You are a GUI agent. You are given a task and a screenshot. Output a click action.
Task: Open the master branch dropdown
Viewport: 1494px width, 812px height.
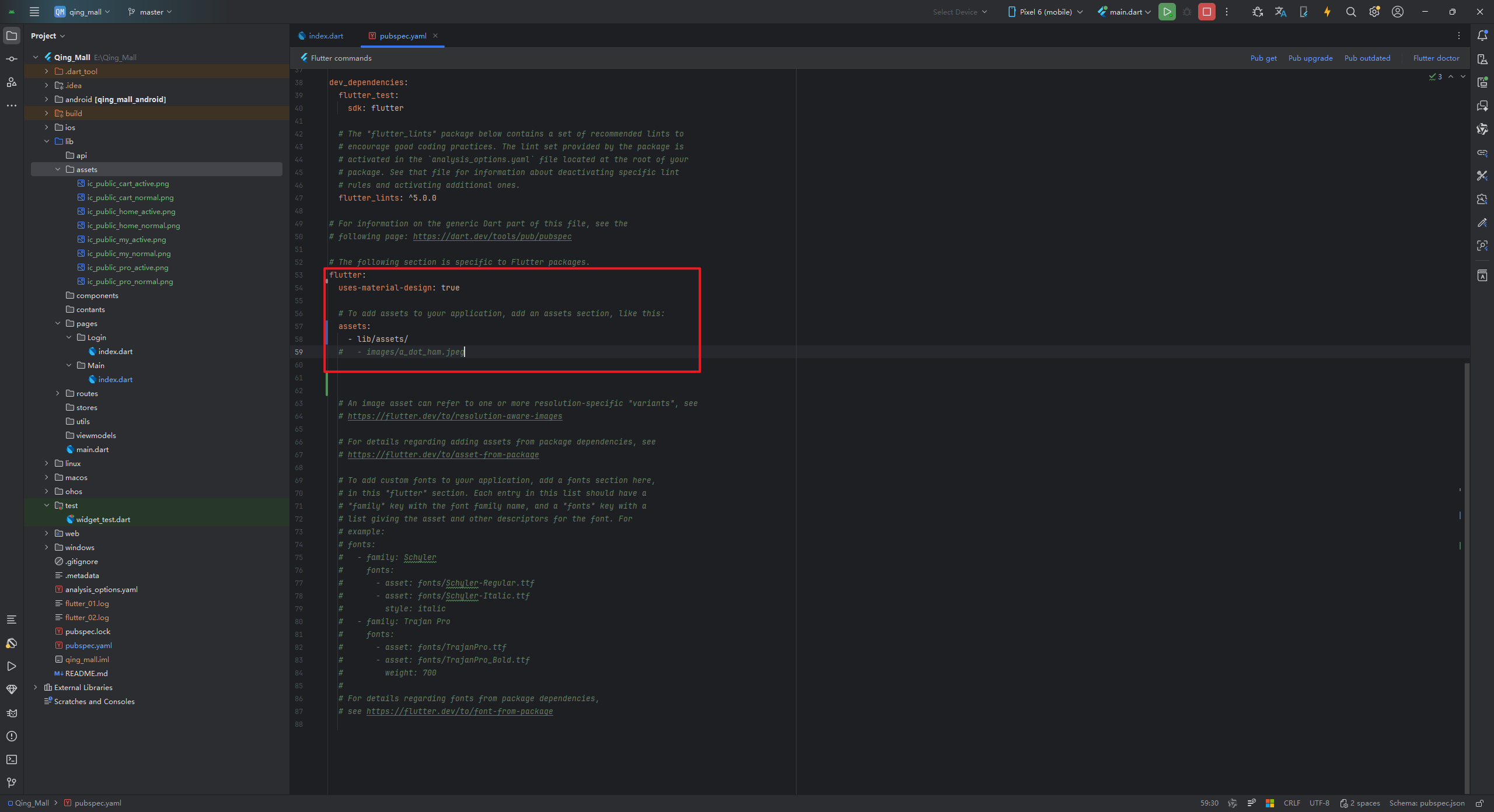point(151,12)
